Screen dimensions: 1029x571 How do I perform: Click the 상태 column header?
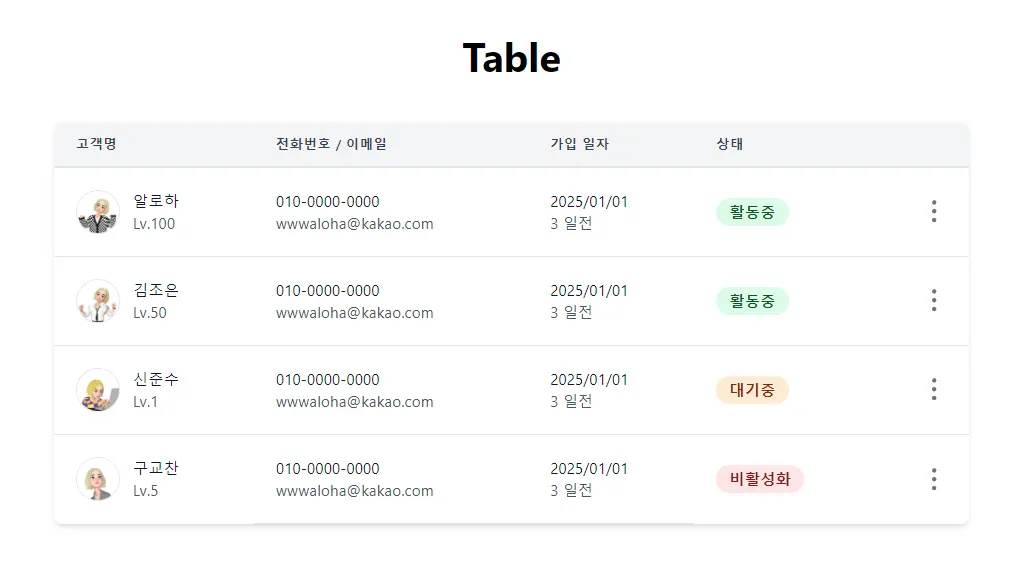coord(729,144)
